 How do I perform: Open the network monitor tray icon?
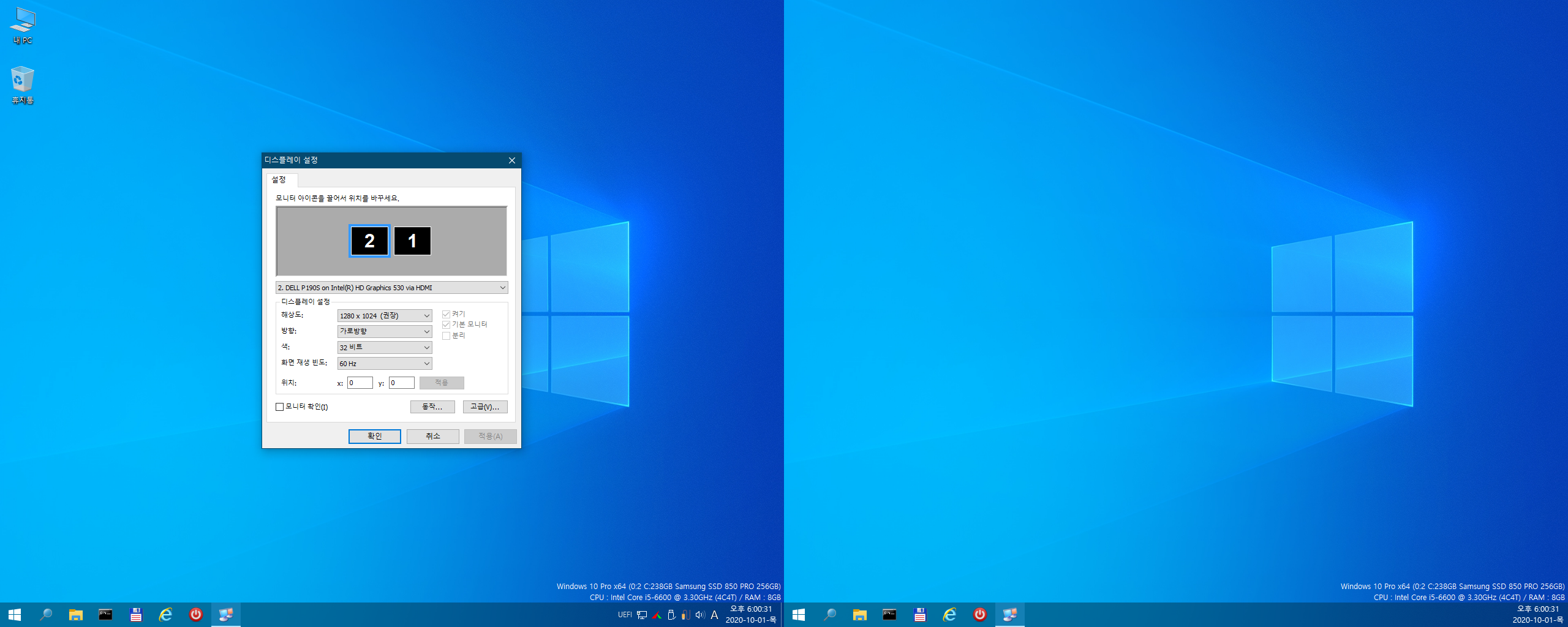coord(642,615)
